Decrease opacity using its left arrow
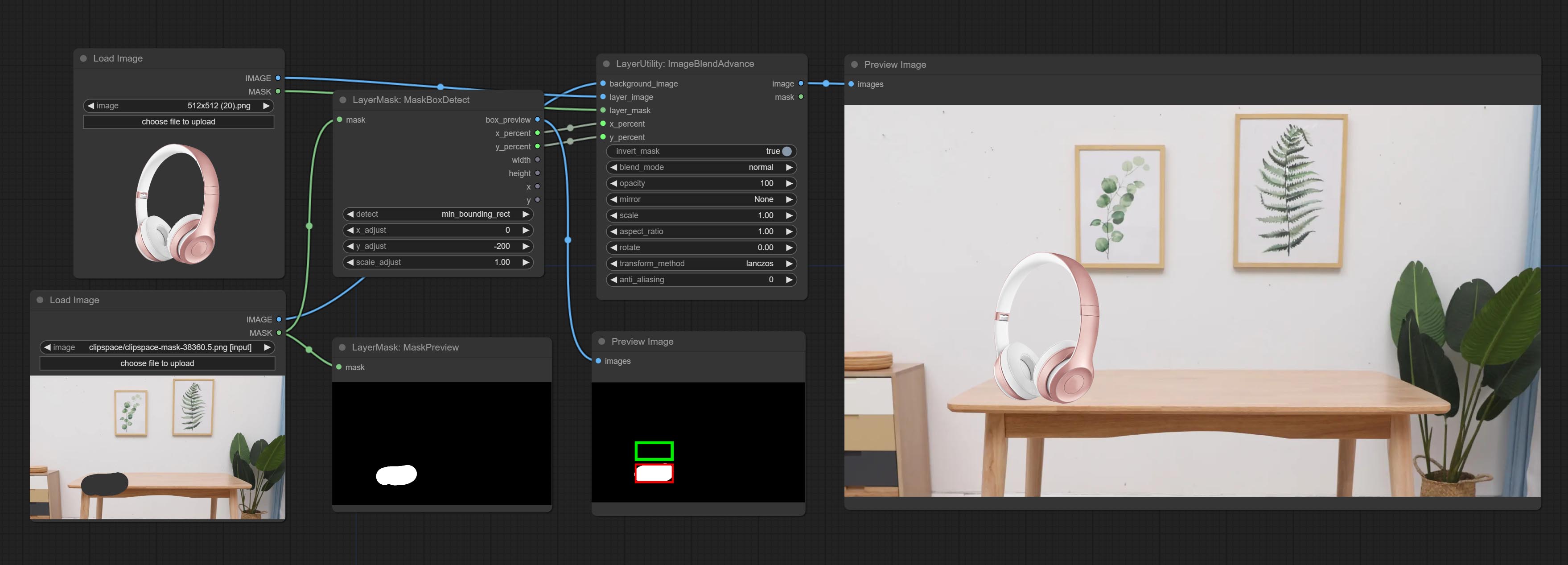The height and width of the screenshot is (565, 1568). [613, 183]
